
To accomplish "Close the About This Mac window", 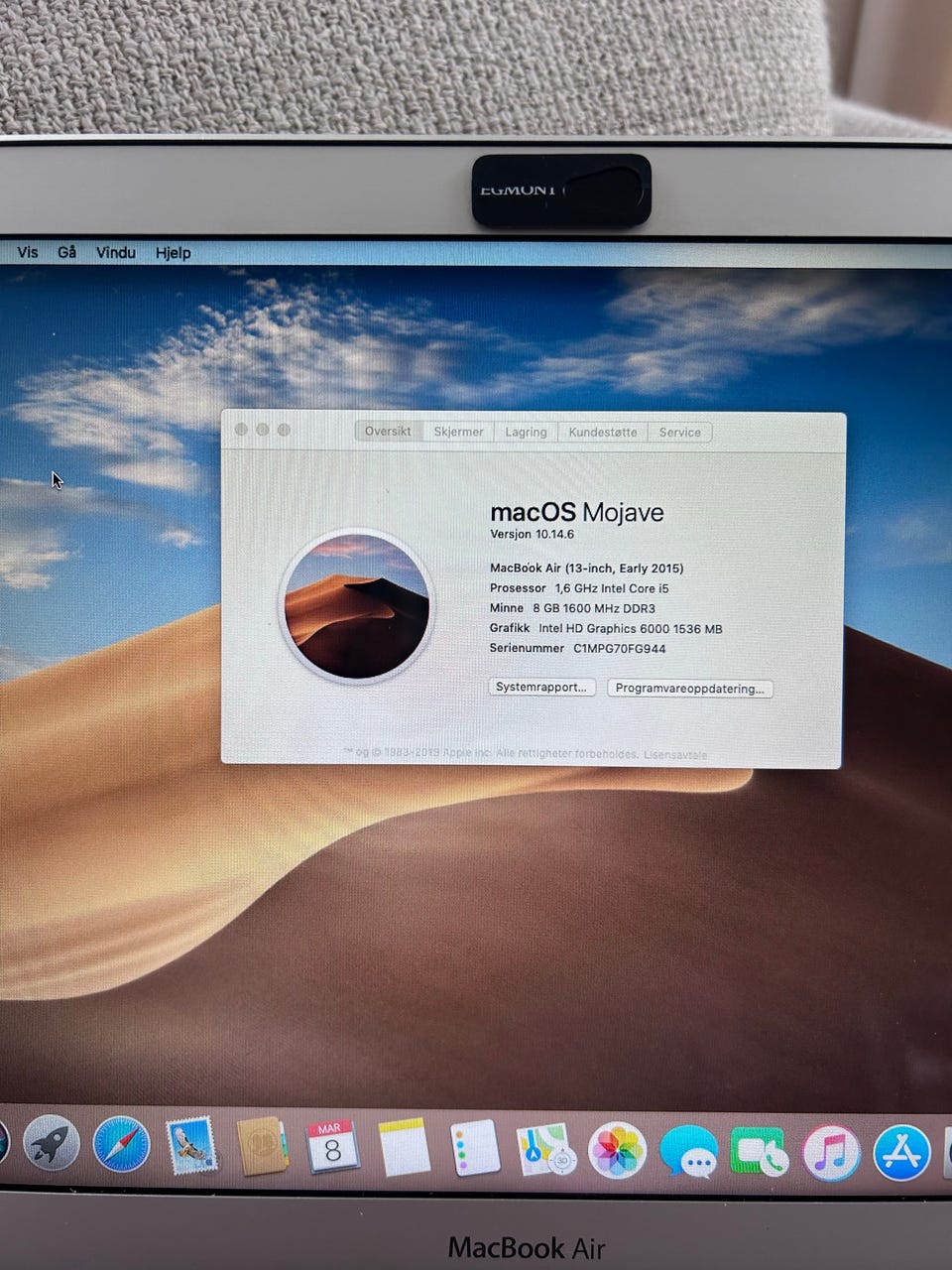I will pyautogui.click(x=241, y=430).
